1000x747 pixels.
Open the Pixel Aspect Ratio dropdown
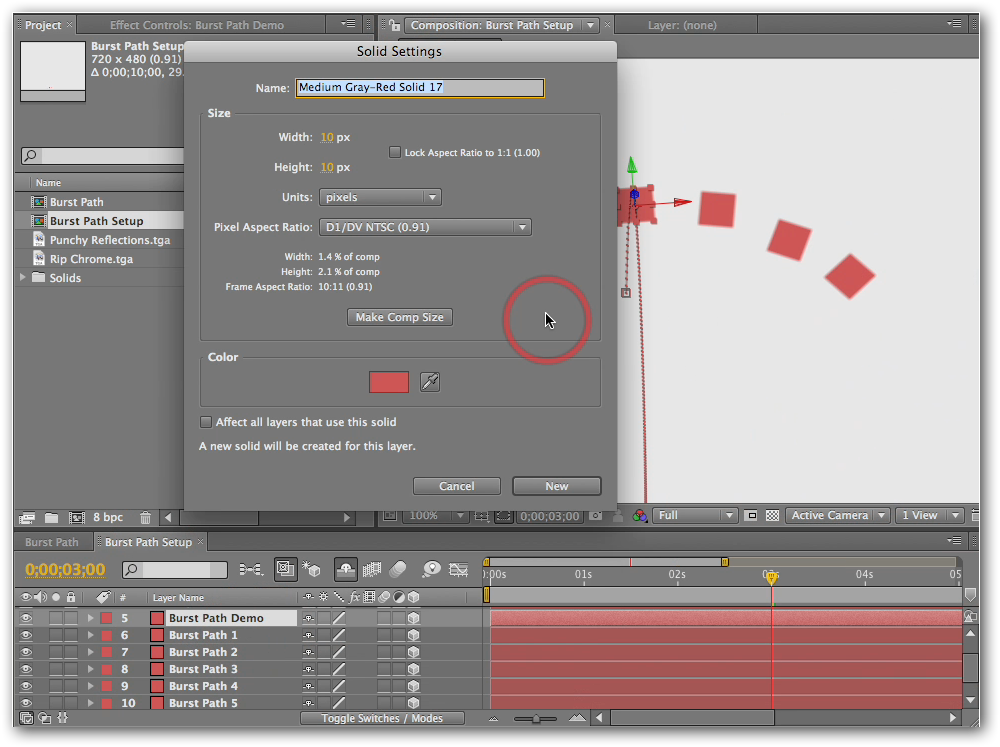tap(425, 227)
